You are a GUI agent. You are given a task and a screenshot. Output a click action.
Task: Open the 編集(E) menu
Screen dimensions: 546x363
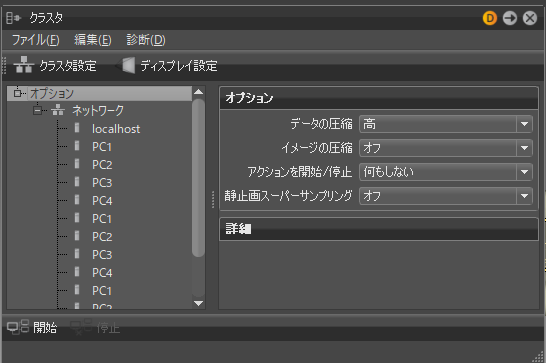coord(93,40)
